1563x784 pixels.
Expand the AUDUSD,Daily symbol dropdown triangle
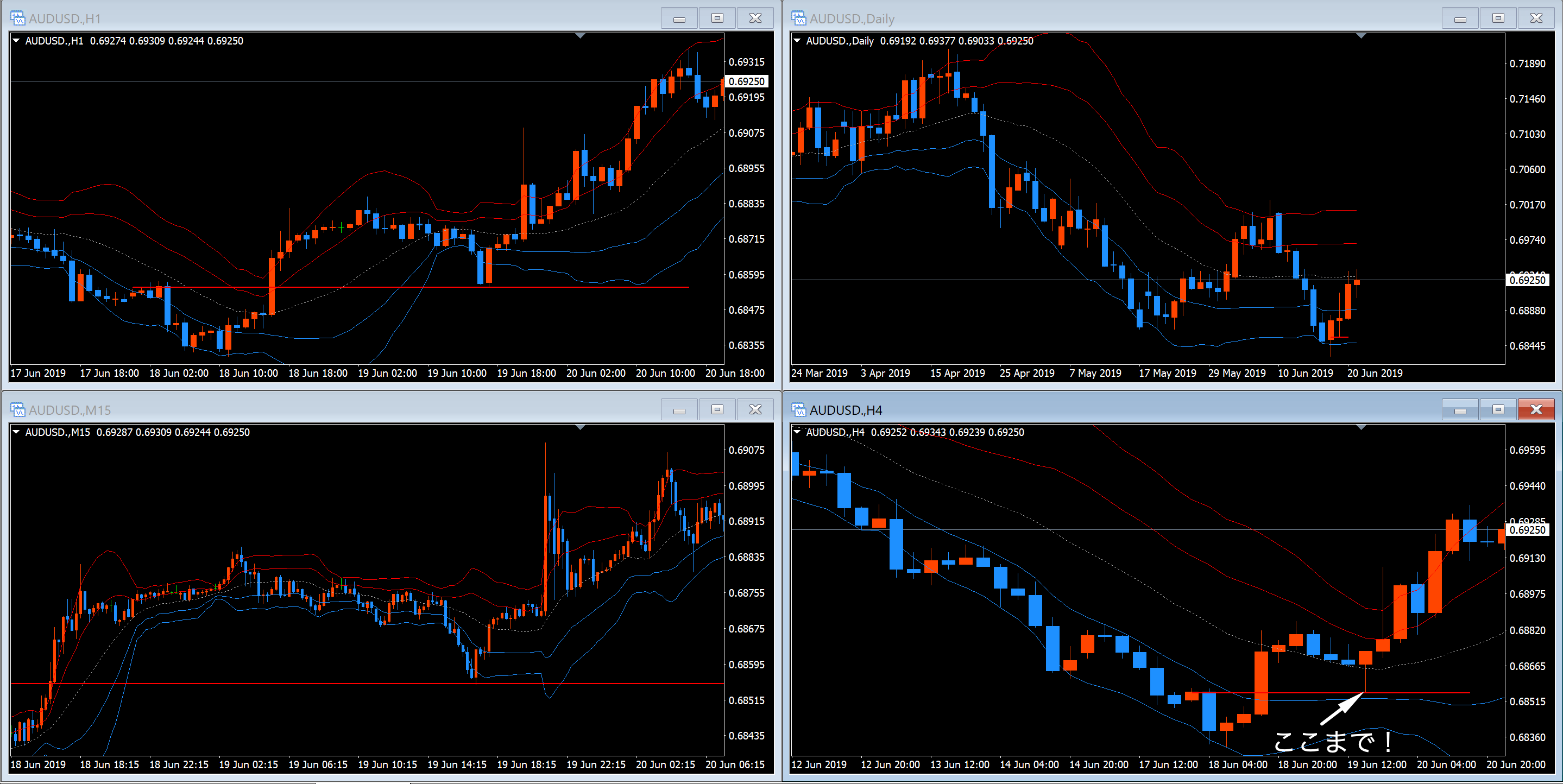click(x=797, y=41)
